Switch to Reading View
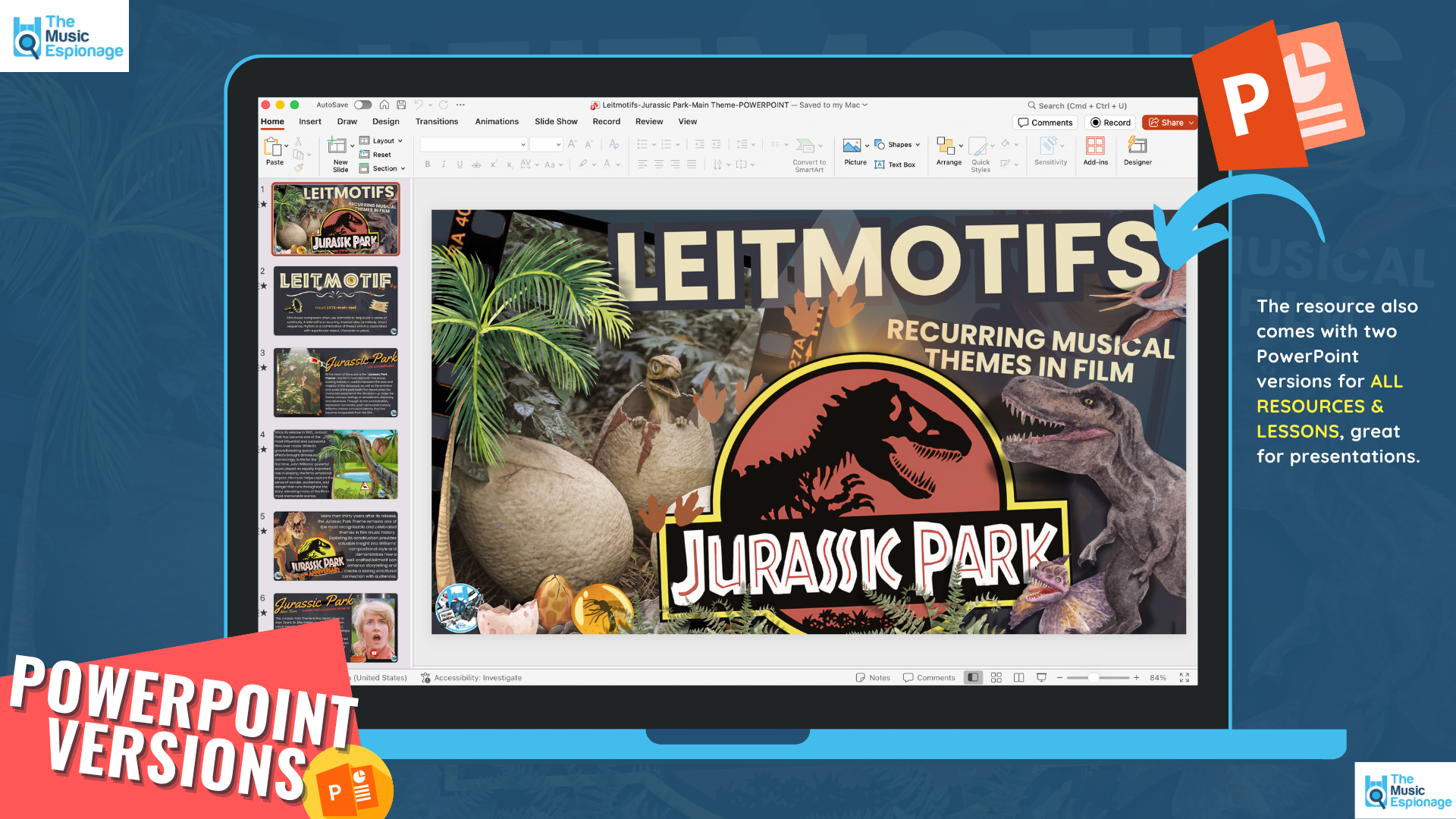1456x819 pixels. (1019, 678)
